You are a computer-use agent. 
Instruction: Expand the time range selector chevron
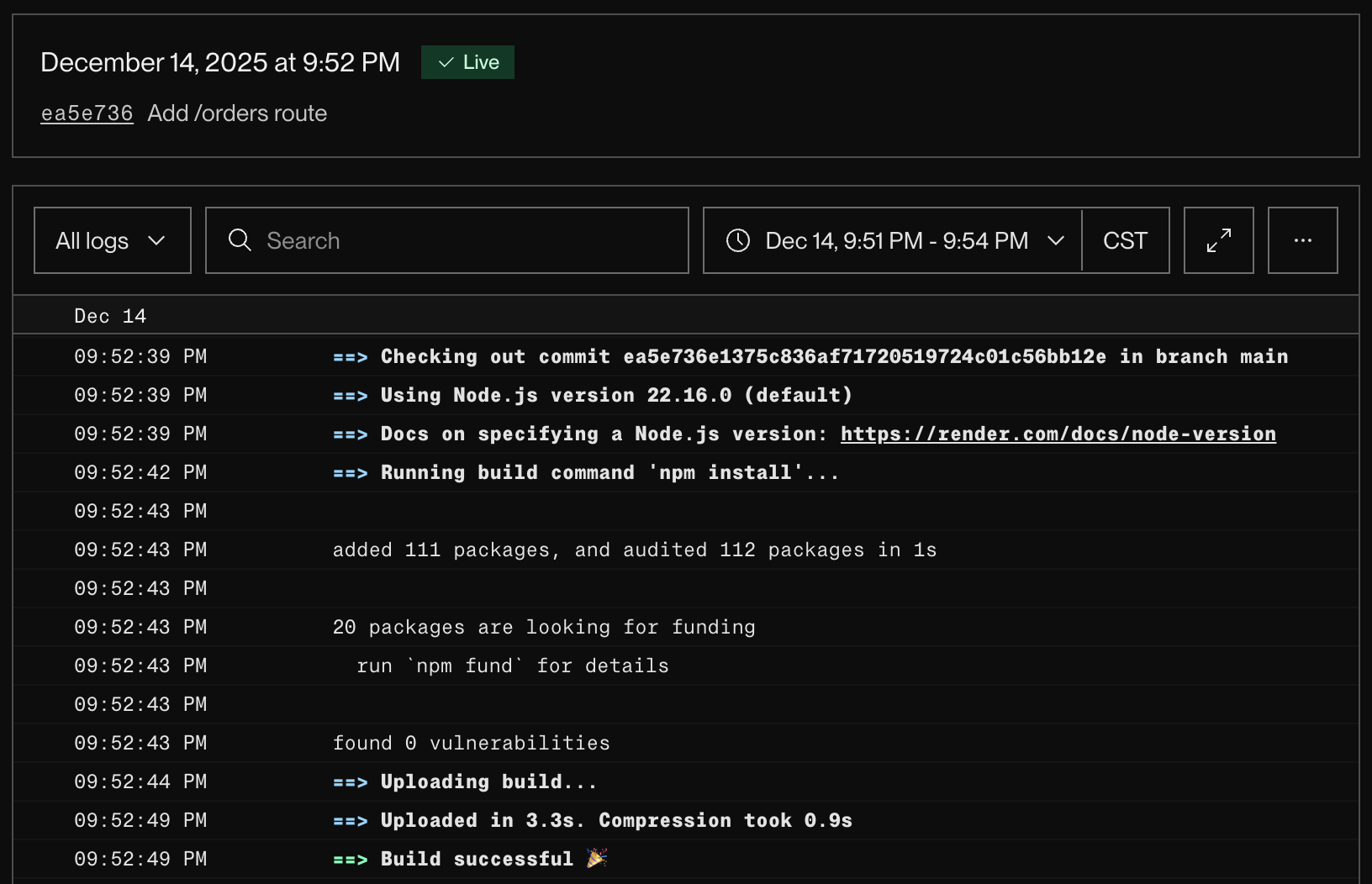[x=1057, y=240]
